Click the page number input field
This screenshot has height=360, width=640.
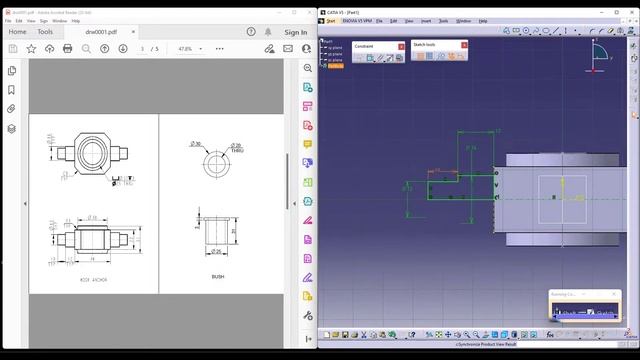point(142,49)
